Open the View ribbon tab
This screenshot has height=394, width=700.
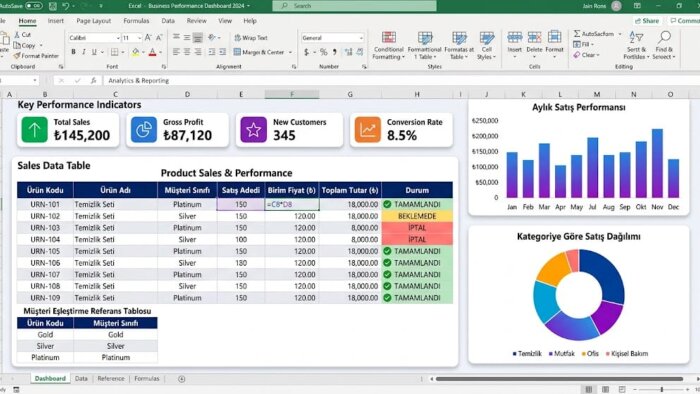225,21
